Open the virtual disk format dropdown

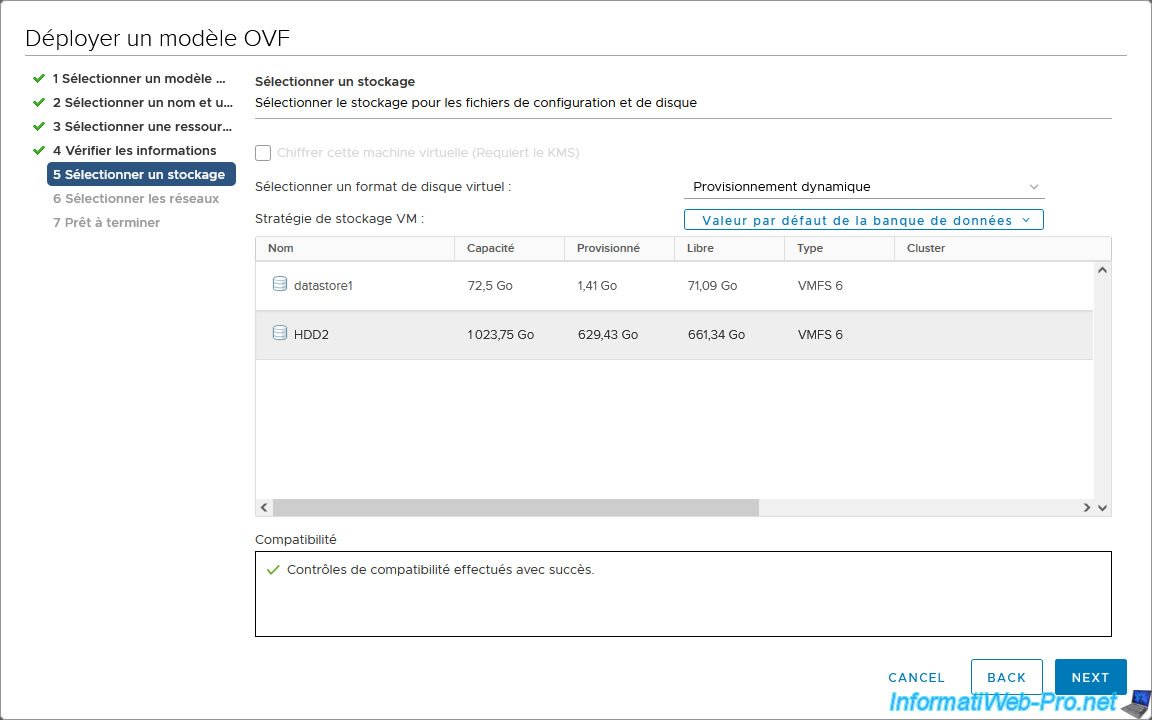coord(864,187)
